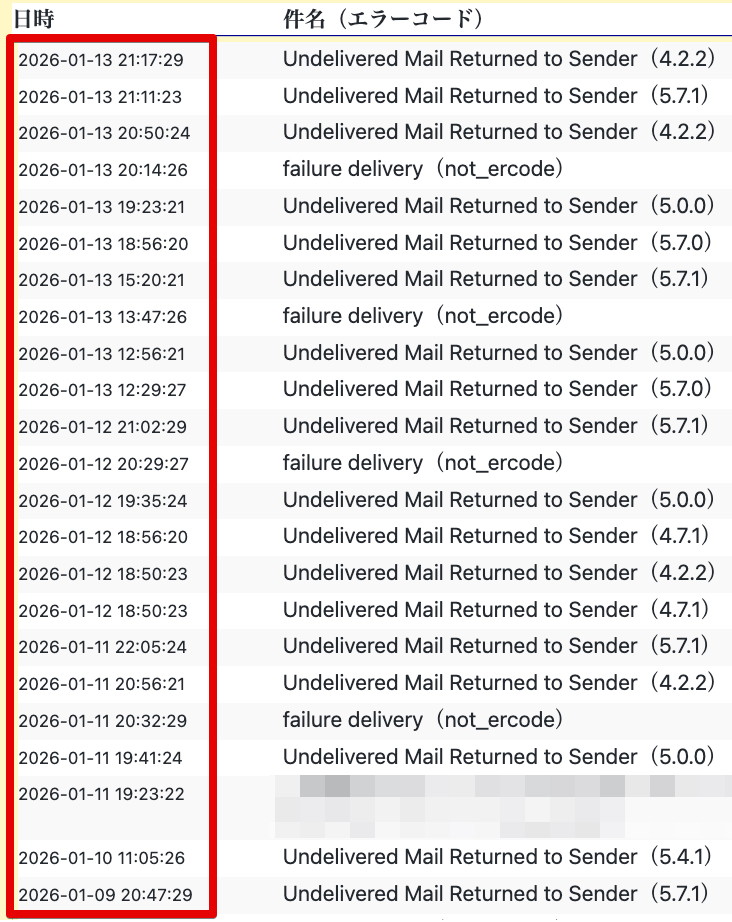Open the 2026-01-13 12:56:21 entry's subject text
This screenshot has height=922, width=732.
[x=499, y=353]
